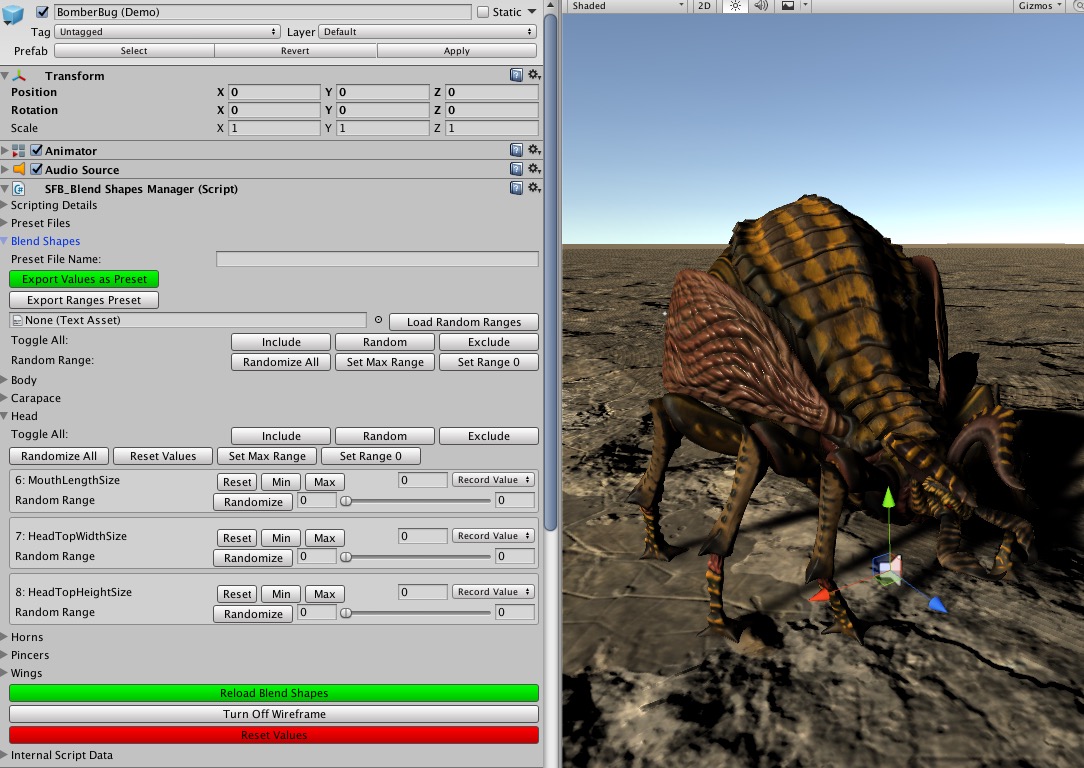
Task: Click the green Reload Blend Shapes button
Action: [x=274, y=693]
